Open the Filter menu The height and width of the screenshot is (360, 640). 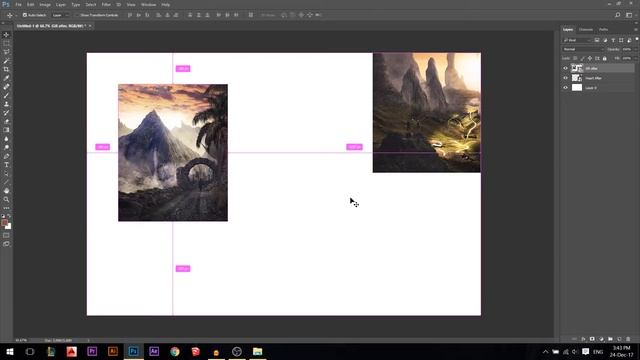[106, 4]
